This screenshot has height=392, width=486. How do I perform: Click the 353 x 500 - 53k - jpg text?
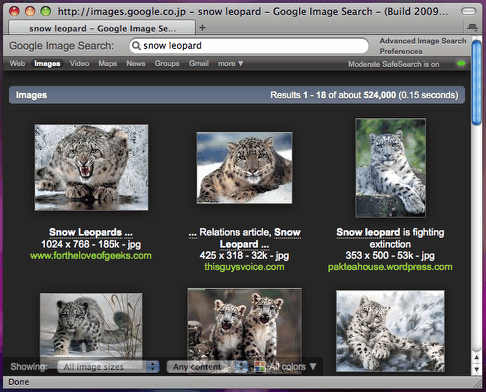(390, 255)
